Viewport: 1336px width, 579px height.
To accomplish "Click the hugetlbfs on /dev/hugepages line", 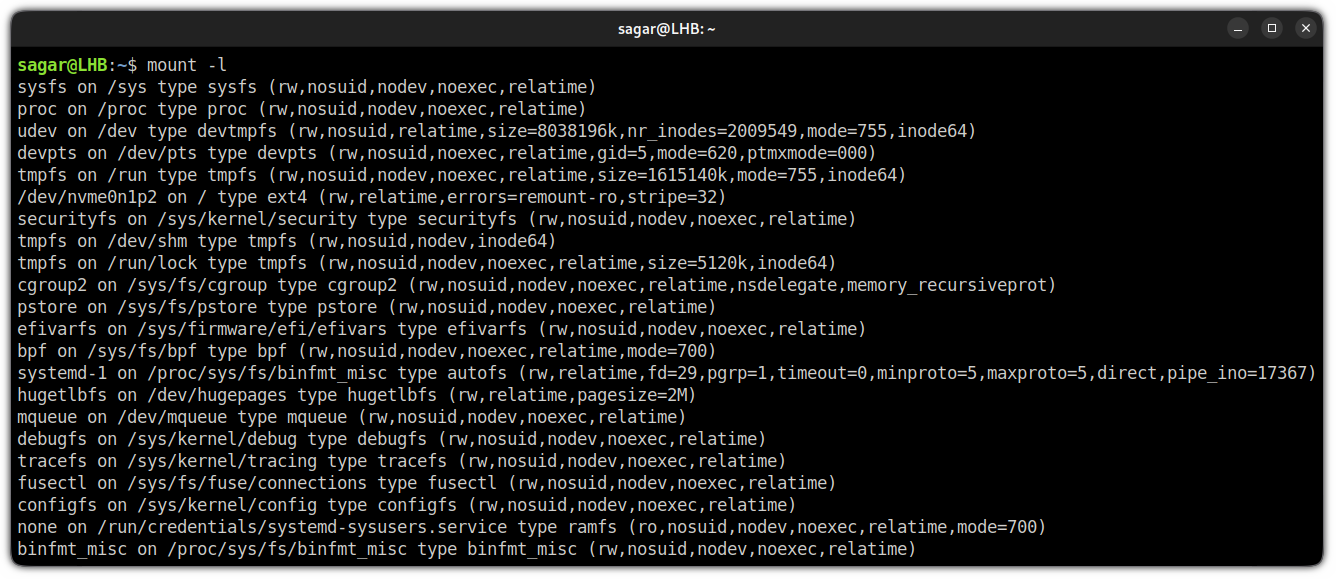I will [357, 395].
